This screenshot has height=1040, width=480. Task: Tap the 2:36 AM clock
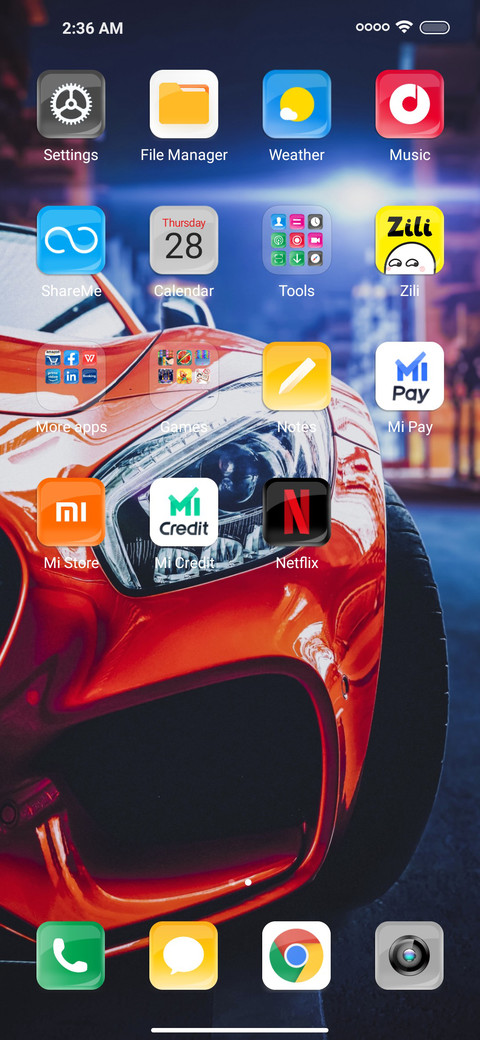point(93,28)
